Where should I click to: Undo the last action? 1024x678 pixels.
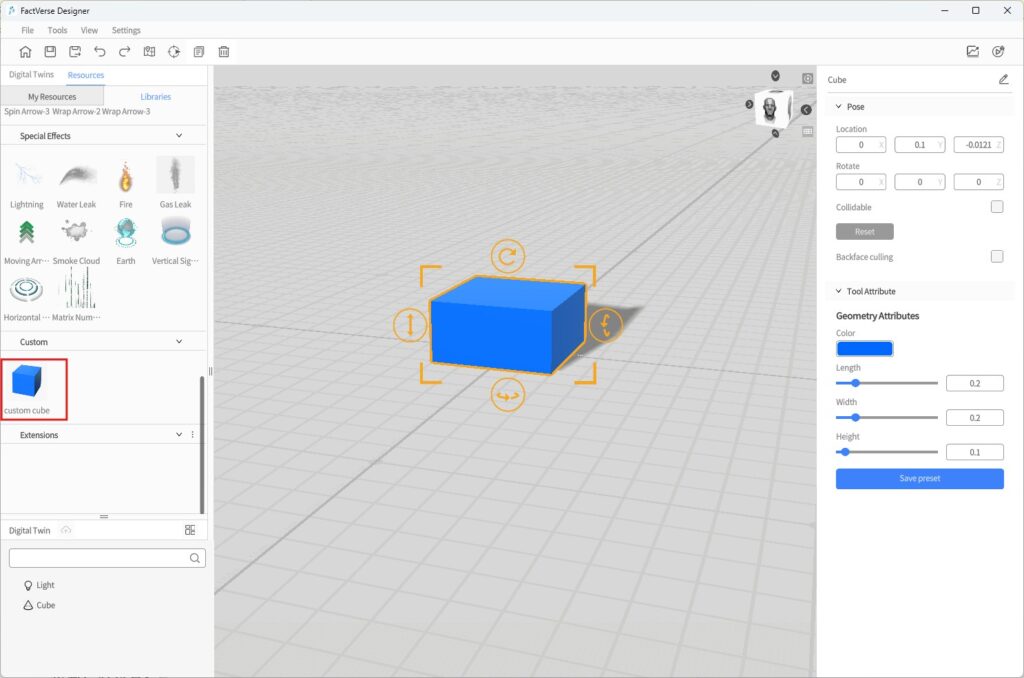[x=100, y=52]
